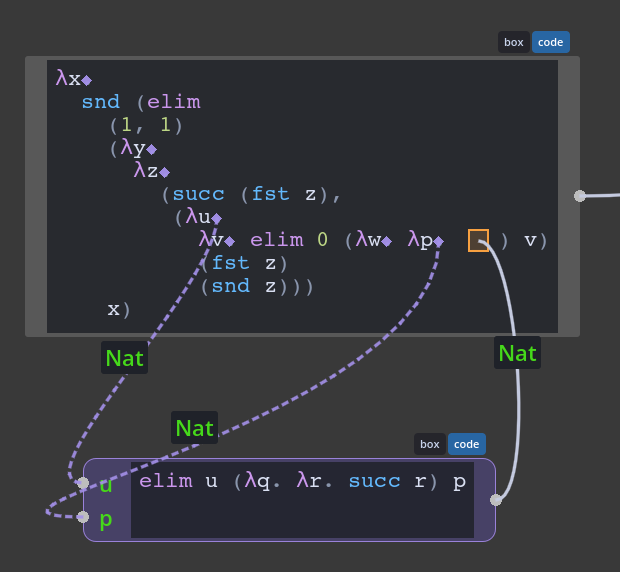
Task: Click the Nat label on the gray wire
Action: (x=518, y=353)
